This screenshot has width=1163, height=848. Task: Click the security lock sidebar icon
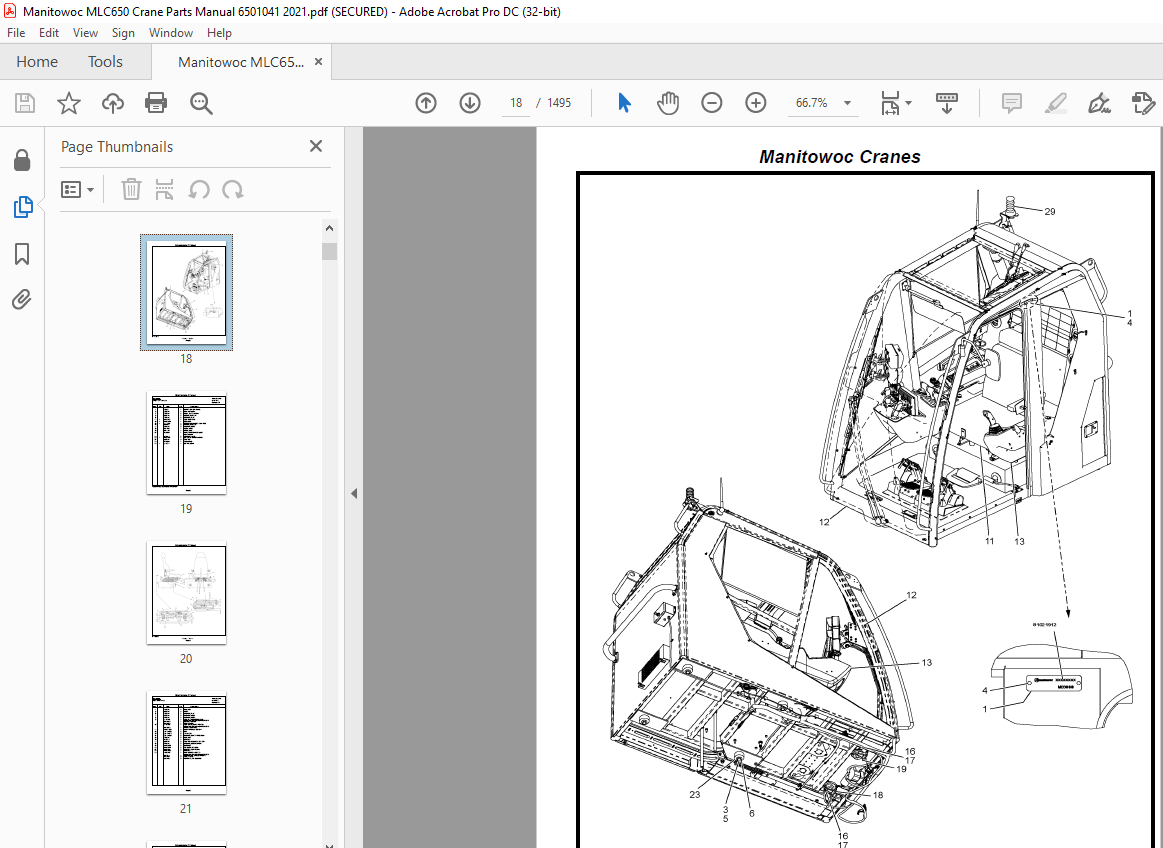22,160
